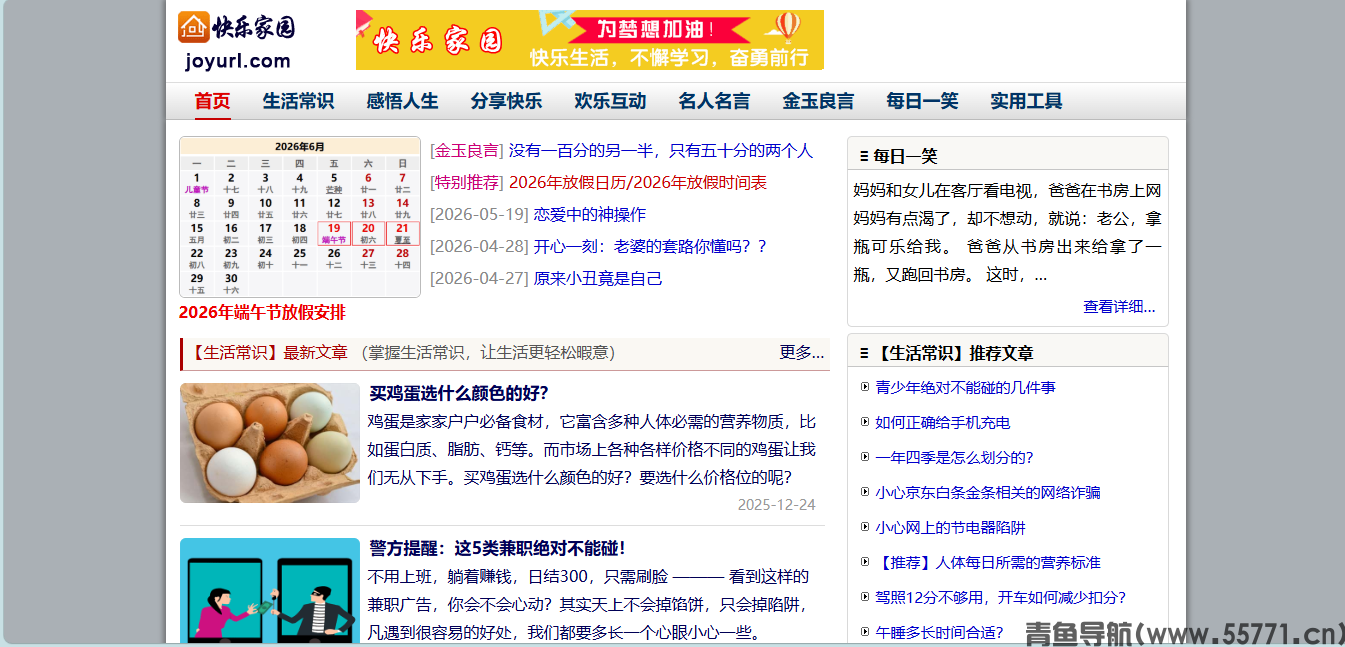The width and height of the screenshot is (1345, 647).
Task: Open 2026年端午节放假安排 link
Action: click(x=262, y=312)
